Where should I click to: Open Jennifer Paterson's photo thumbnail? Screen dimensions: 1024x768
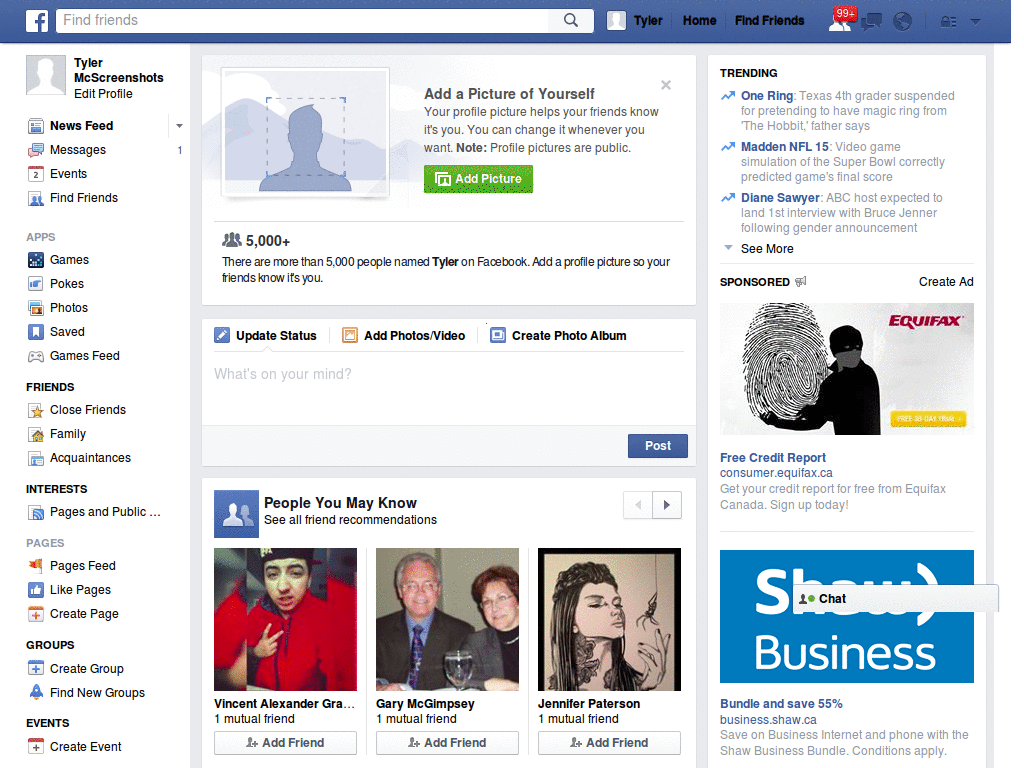click(x=609, y=619)
